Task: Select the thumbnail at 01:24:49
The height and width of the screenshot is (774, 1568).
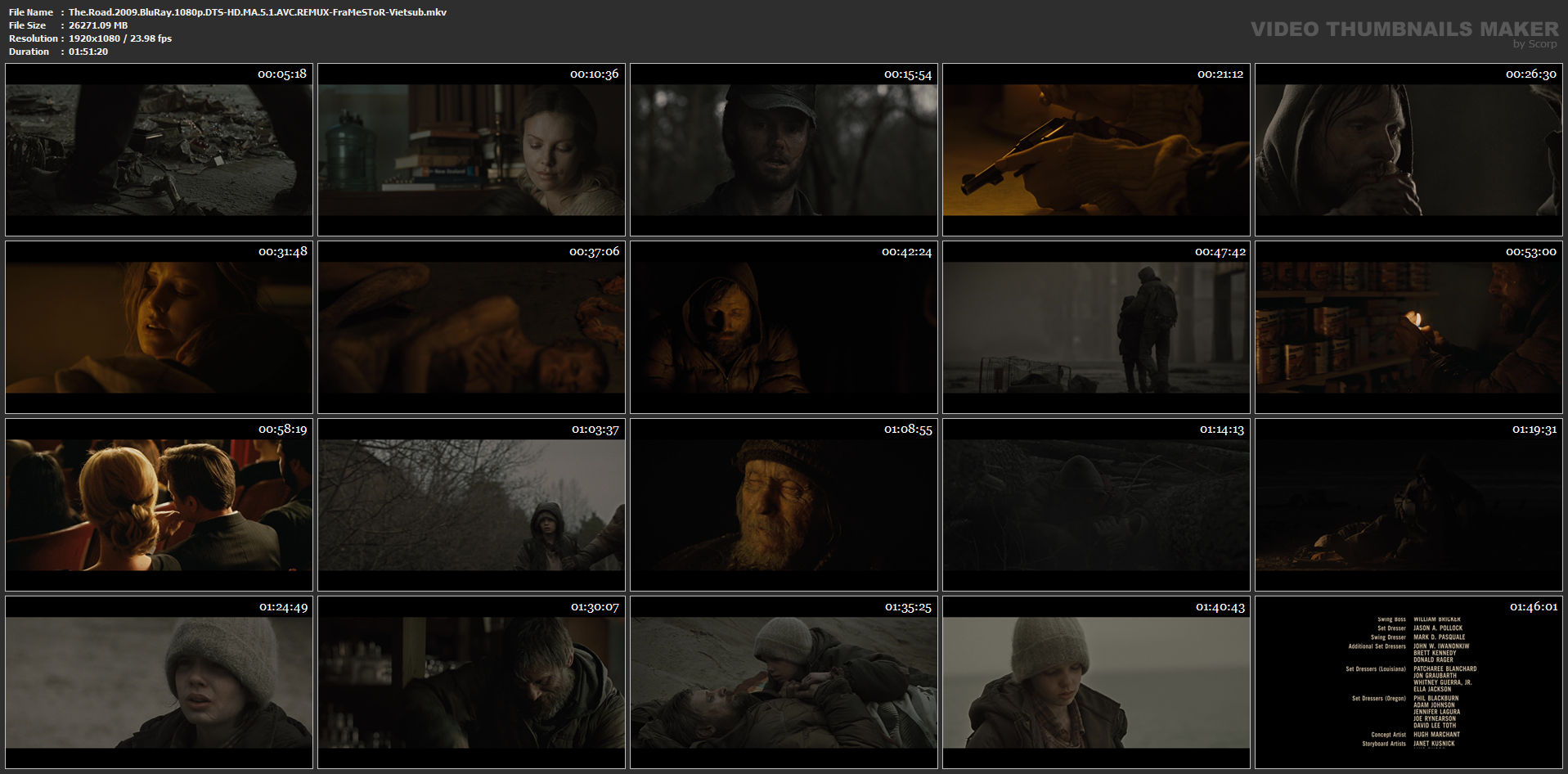Action: click(159, 682)
